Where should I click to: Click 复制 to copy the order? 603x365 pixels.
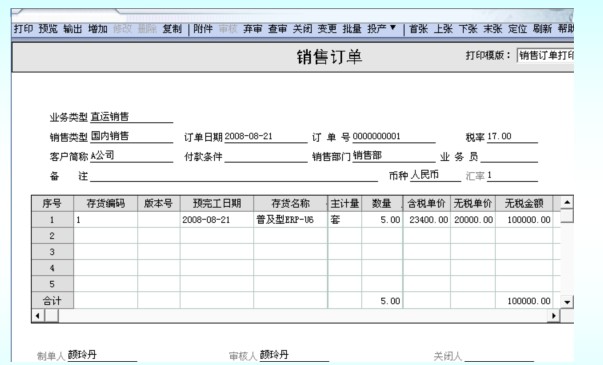click(x=172, y=29)
